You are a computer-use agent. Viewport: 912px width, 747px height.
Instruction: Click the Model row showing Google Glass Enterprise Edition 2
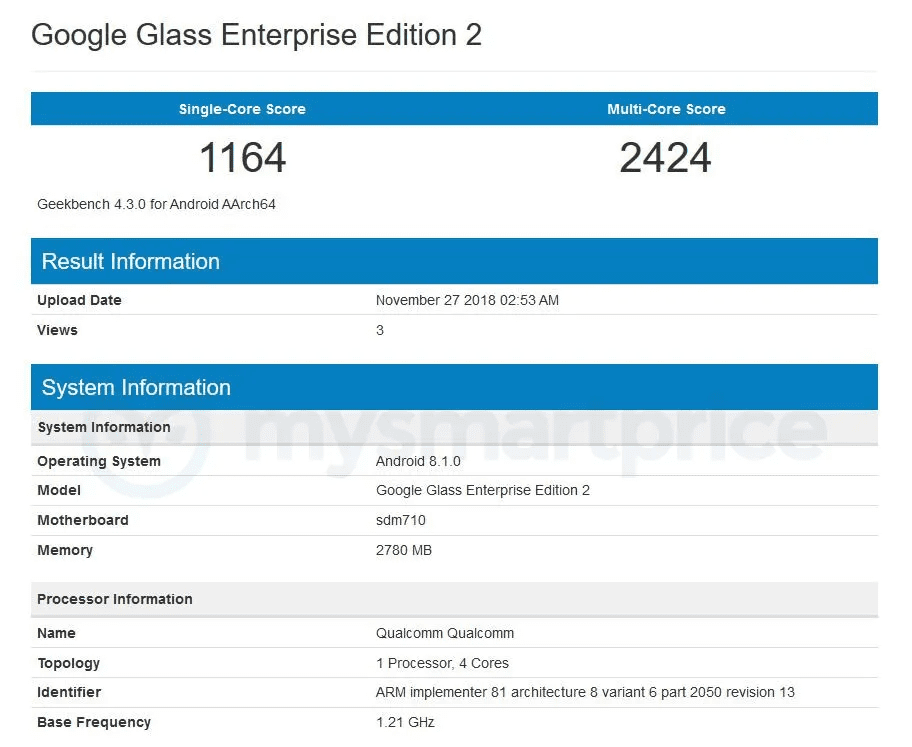point(482,490)
